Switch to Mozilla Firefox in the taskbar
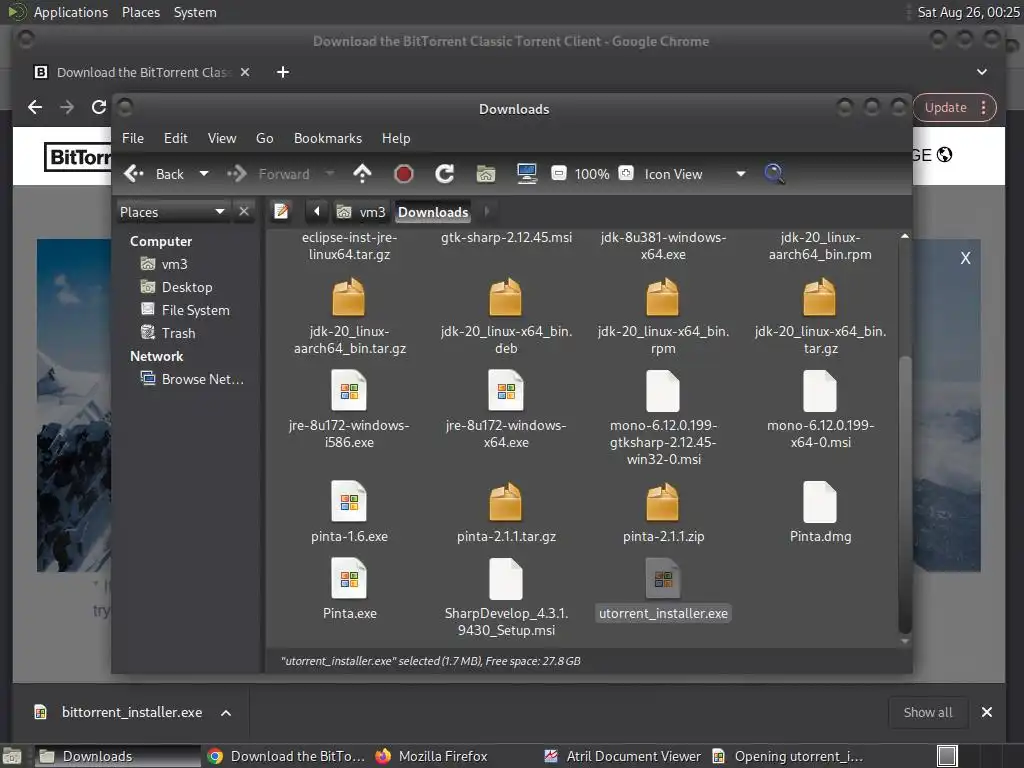The width and height of the screenshot is (1024, 768). [x=432, y=756]
